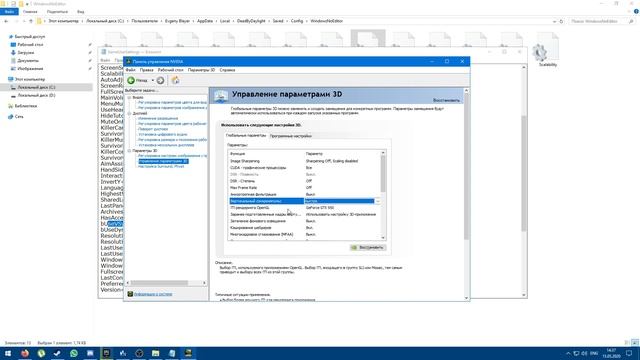
Task: Open the Файл menu in NVIDIA panel
Action: point(131,70)
